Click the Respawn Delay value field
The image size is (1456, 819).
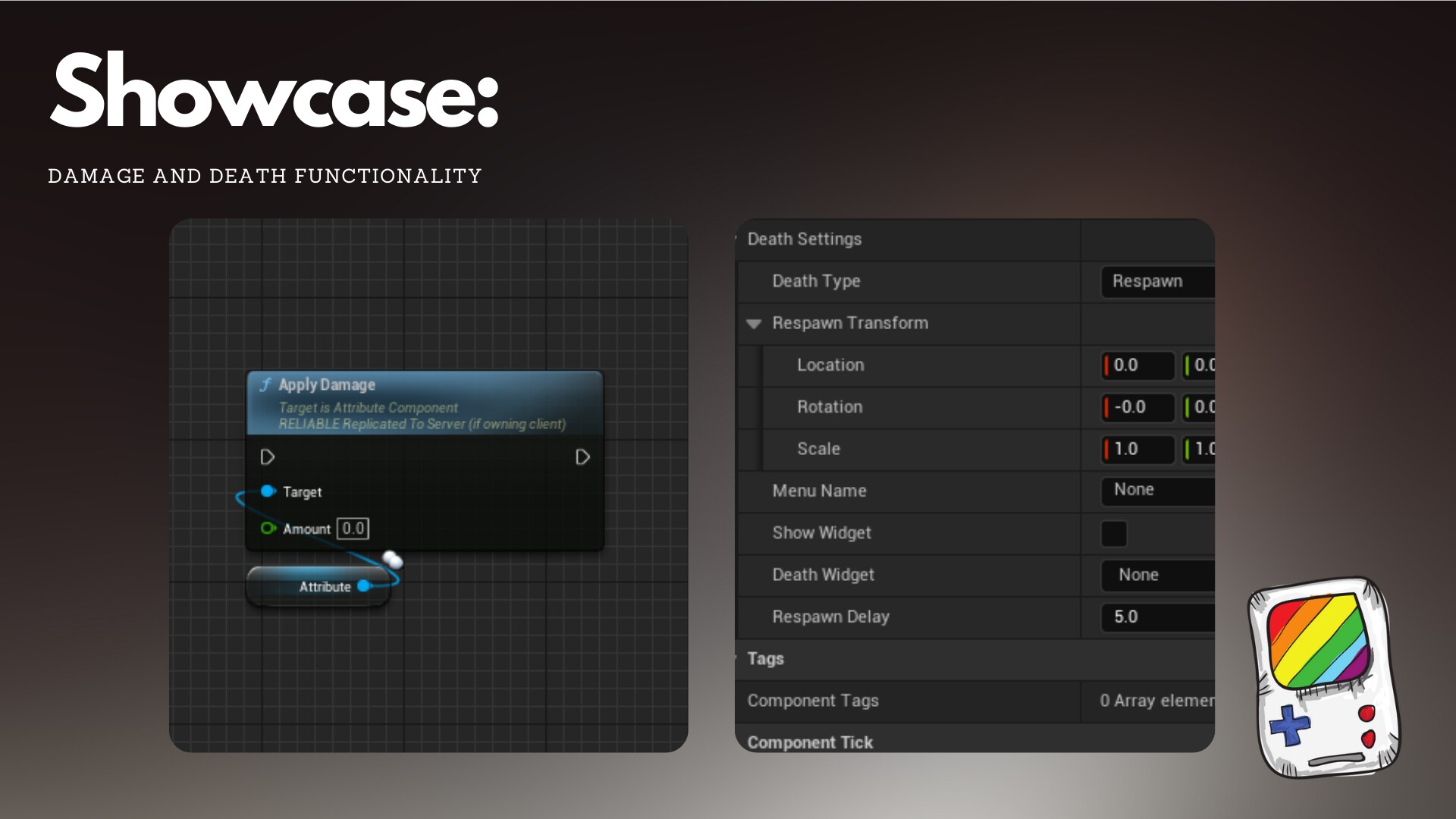(1156, 617)
